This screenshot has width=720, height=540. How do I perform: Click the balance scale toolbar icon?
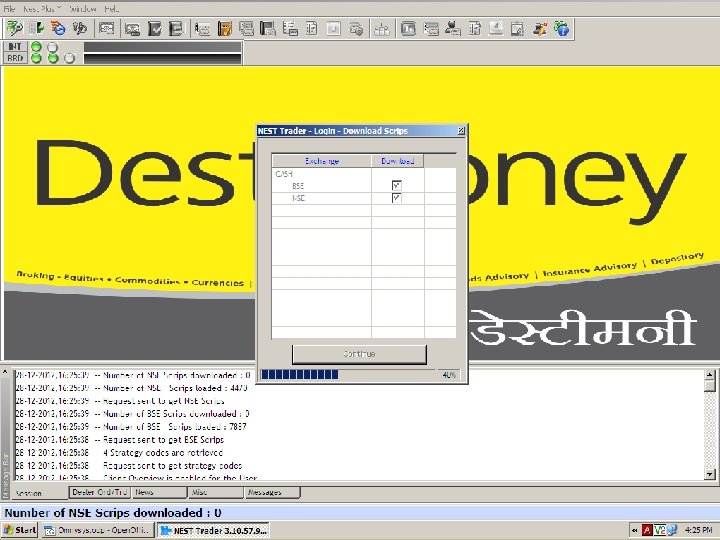click(x=382, y=29)
